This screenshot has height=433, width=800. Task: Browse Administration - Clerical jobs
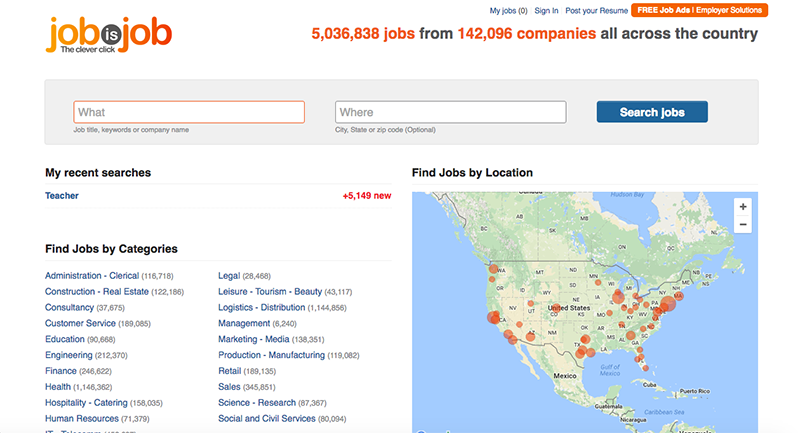coord(92,275)
